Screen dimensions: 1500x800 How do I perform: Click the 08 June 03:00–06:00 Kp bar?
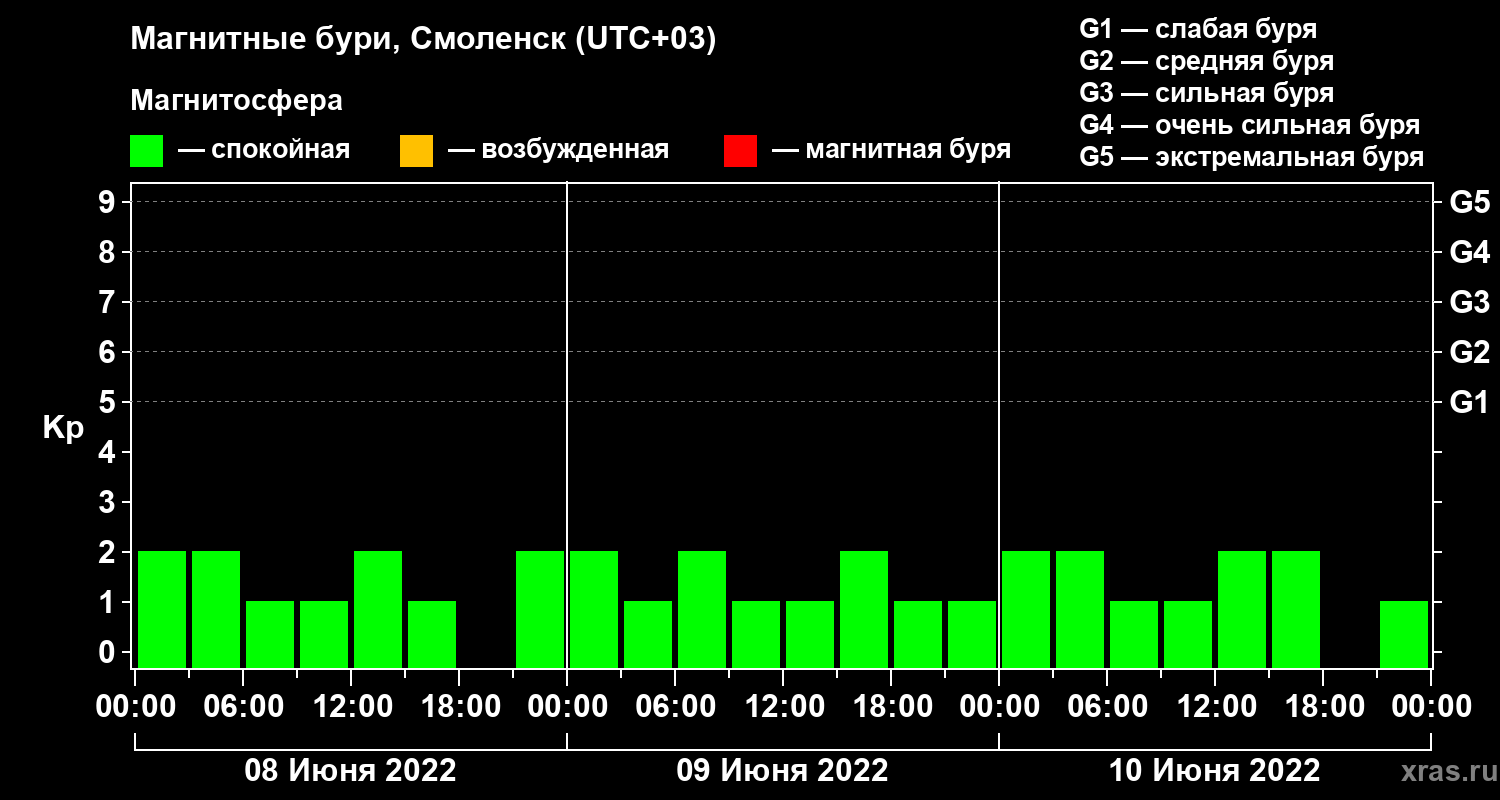216,609
